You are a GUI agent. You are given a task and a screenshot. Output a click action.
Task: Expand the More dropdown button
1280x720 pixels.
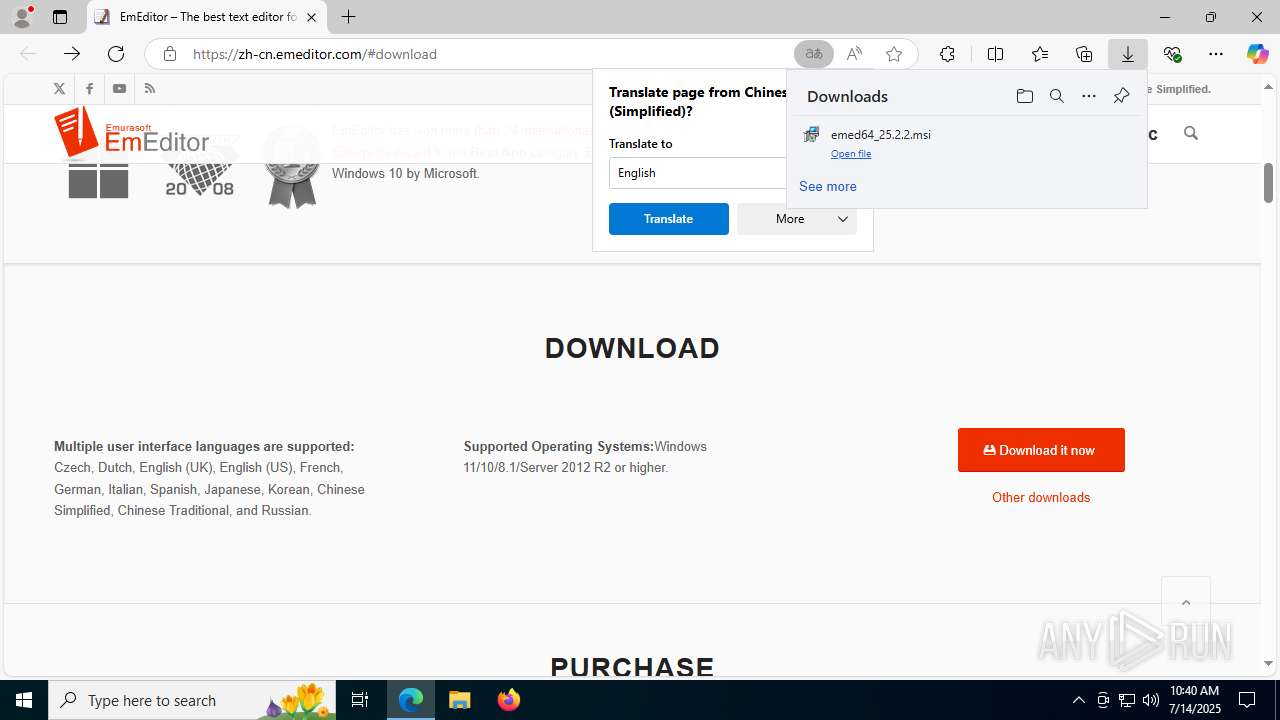click(797, 219)
